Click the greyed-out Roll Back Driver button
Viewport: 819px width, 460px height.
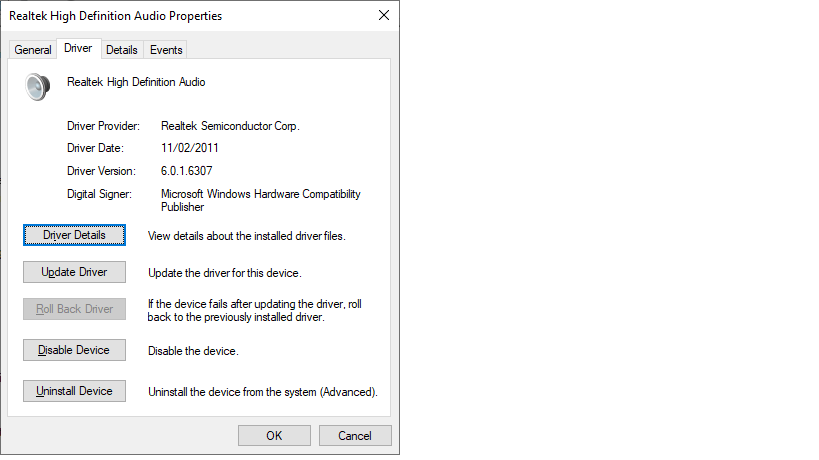74,309
